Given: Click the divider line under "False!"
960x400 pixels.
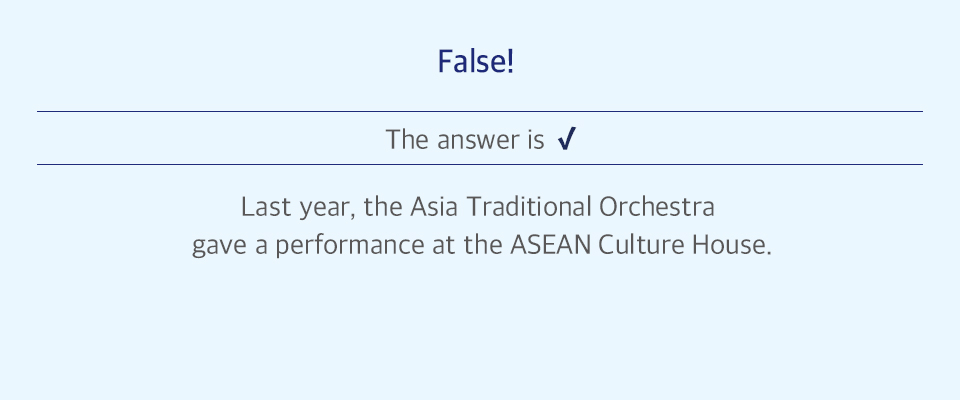Looking at the screenshot, I should tap(479, 111).
